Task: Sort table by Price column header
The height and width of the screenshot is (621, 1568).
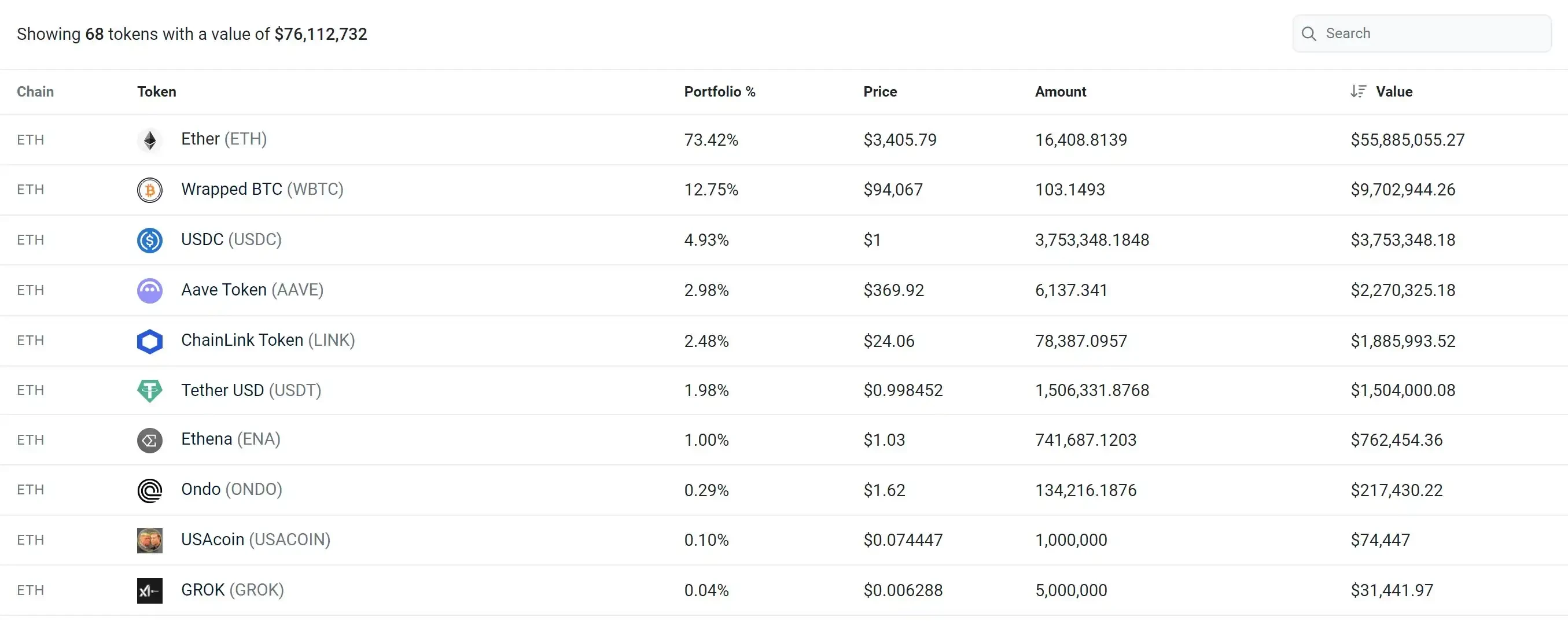Action: [x=880, y=91]
